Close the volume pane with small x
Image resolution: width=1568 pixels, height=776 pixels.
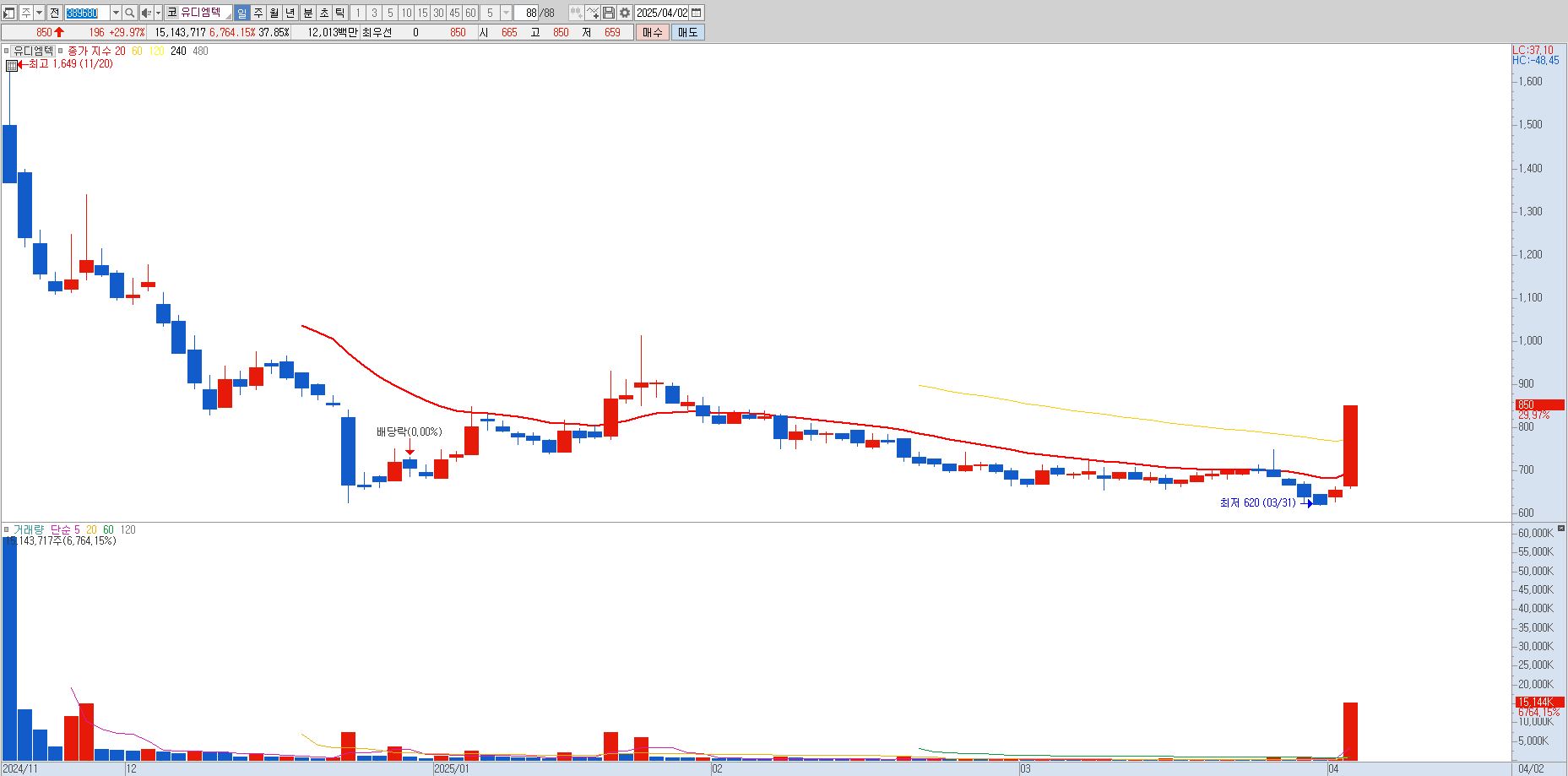[x=1561, y=529]
